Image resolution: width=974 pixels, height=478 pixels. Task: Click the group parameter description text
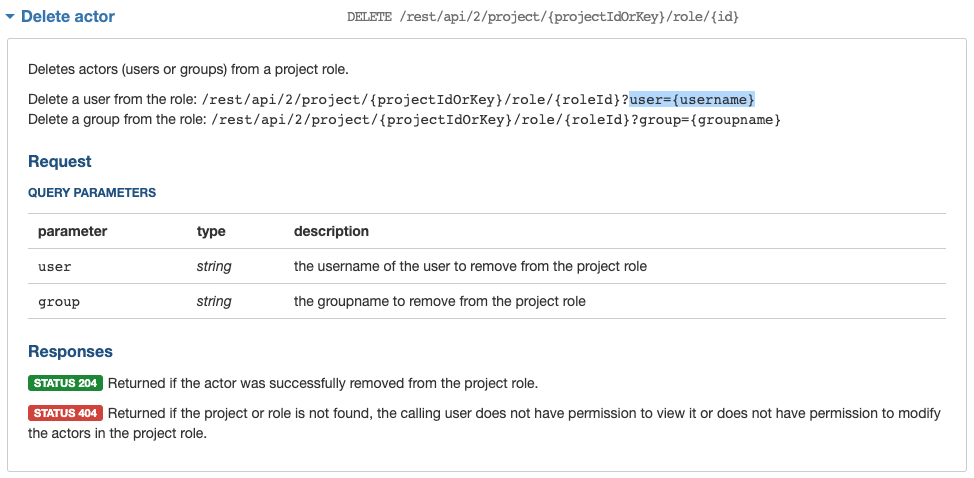[440, 302]
